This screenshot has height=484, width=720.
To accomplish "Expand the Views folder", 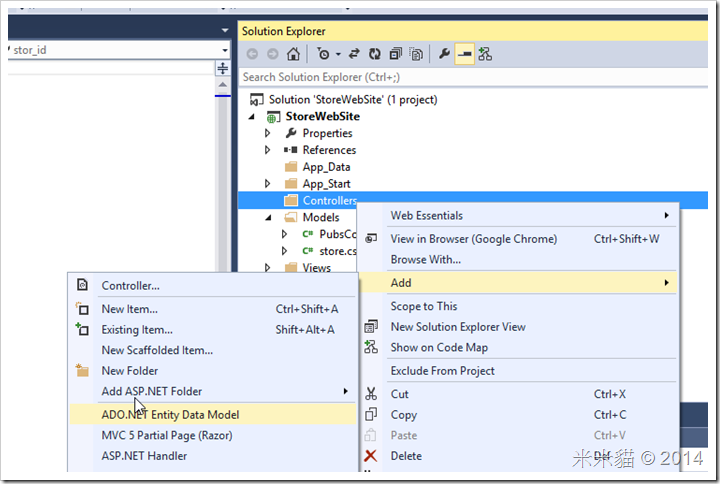I will pos(268,267).
